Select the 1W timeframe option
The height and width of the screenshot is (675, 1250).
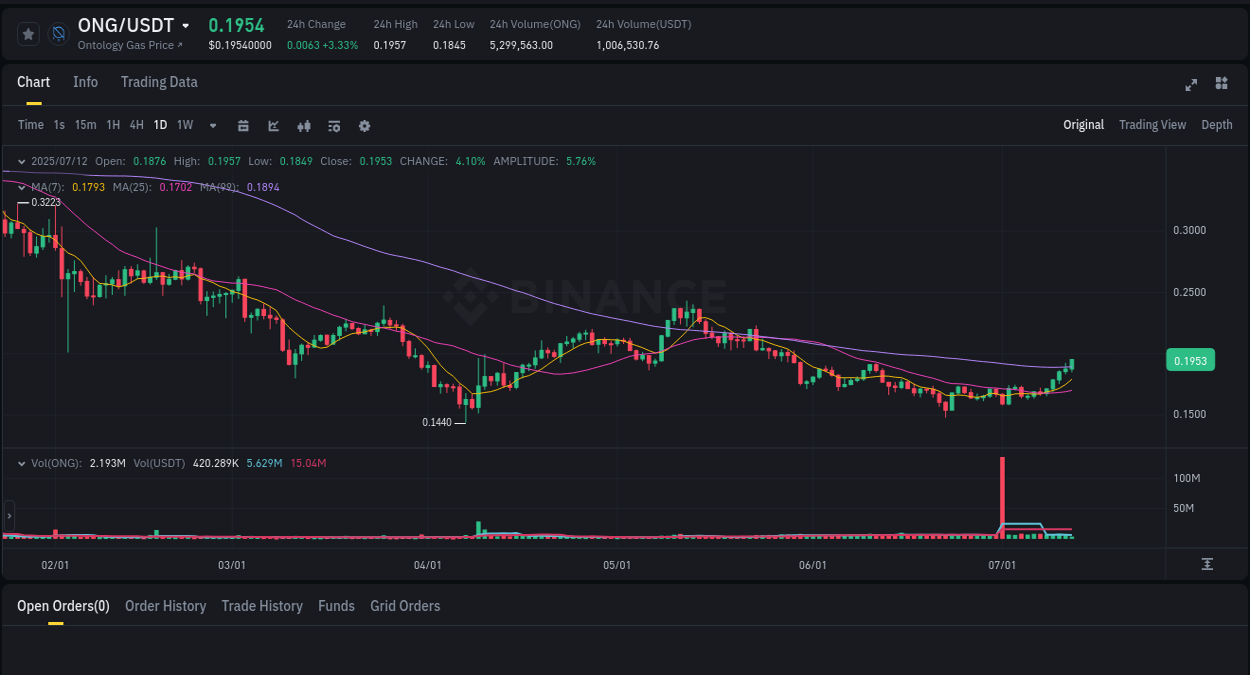(x=184, y=125)
